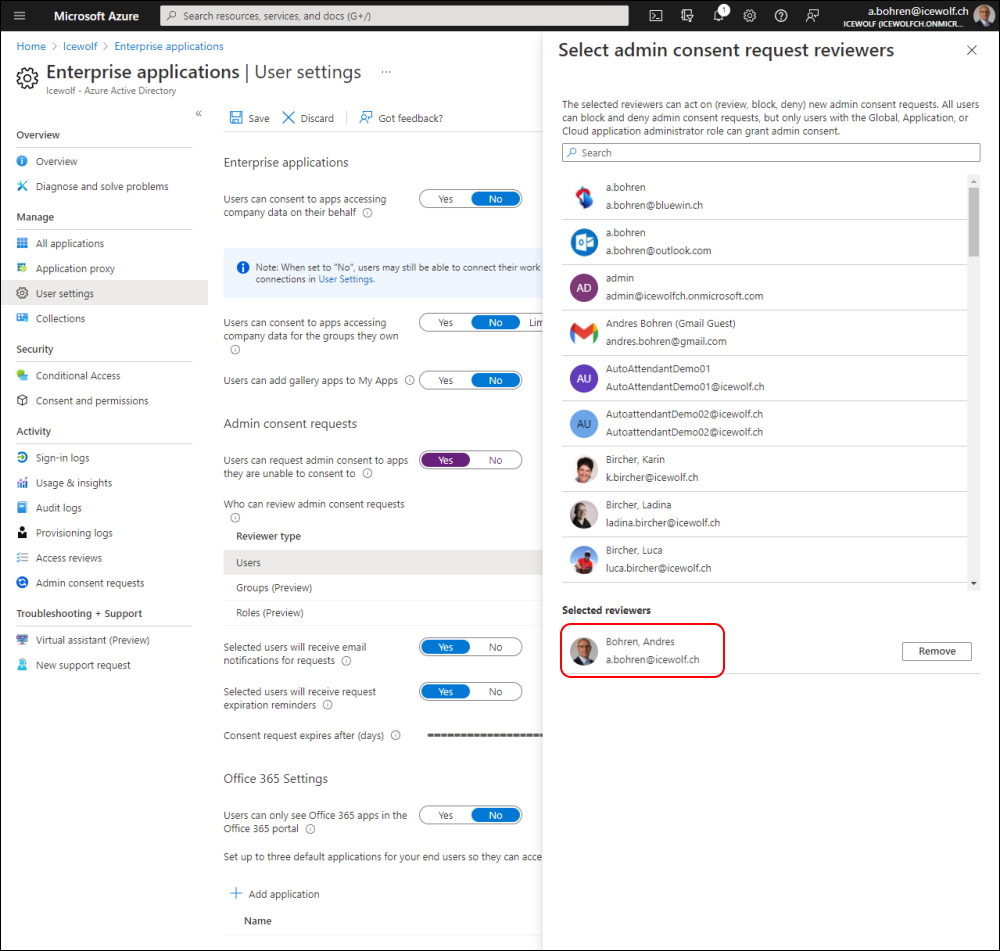
Task: Click the Virtual assistant icon
Action: (x=22, y=639)
